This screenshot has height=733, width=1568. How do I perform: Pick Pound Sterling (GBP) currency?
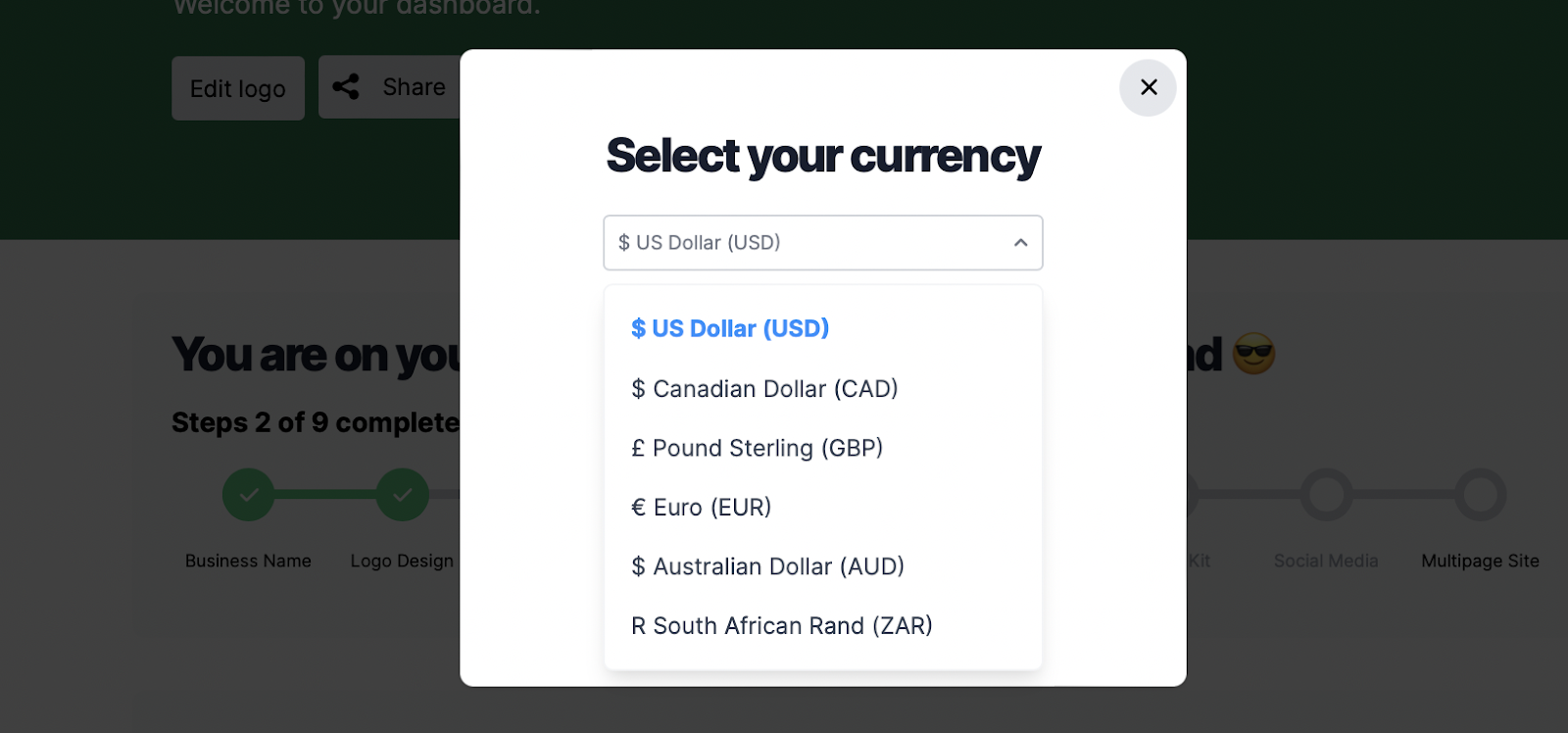758,448
